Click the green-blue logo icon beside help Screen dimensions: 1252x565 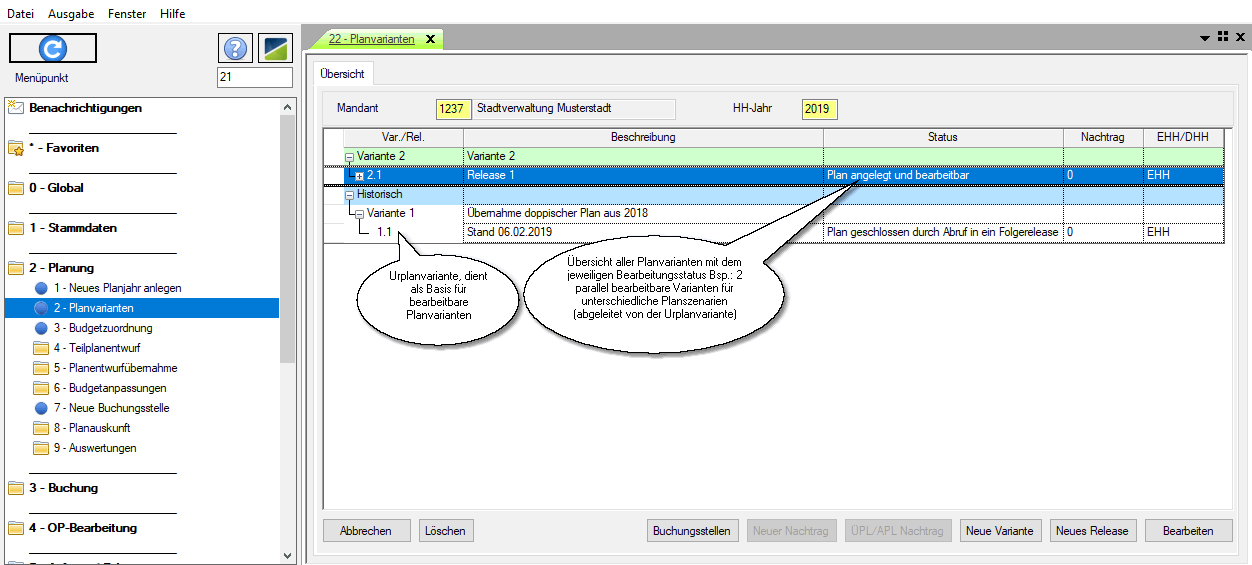(274, 48)
